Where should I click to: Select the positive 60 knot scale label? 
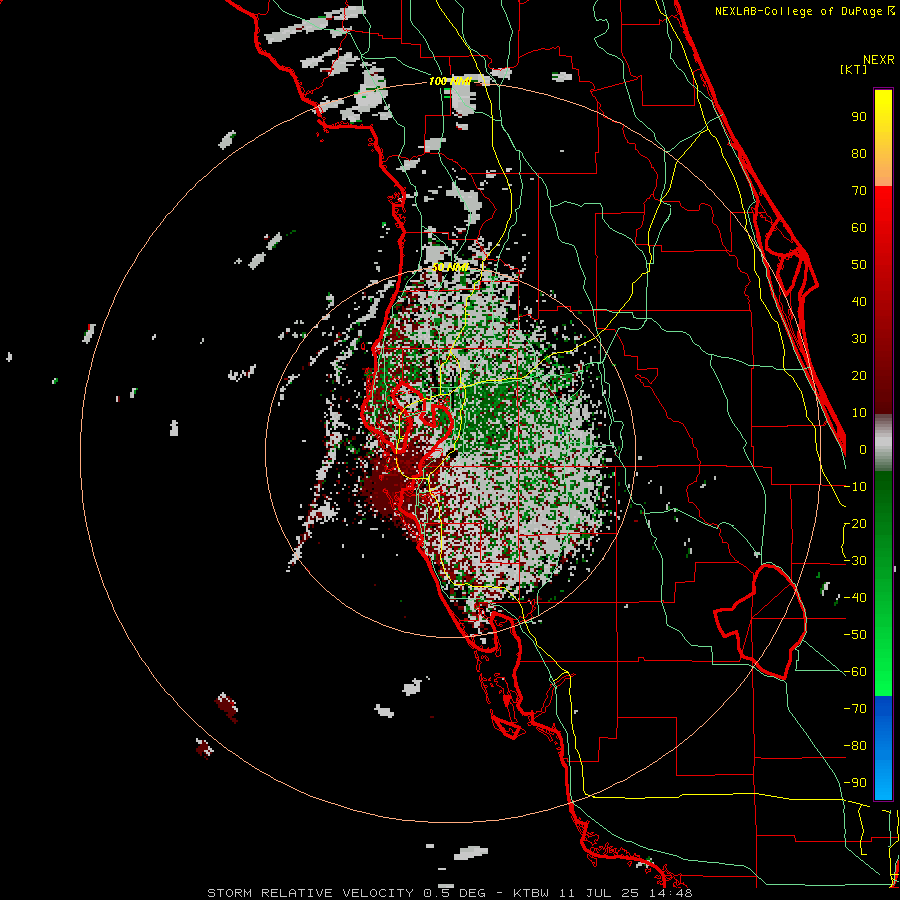tap(859, 227)
